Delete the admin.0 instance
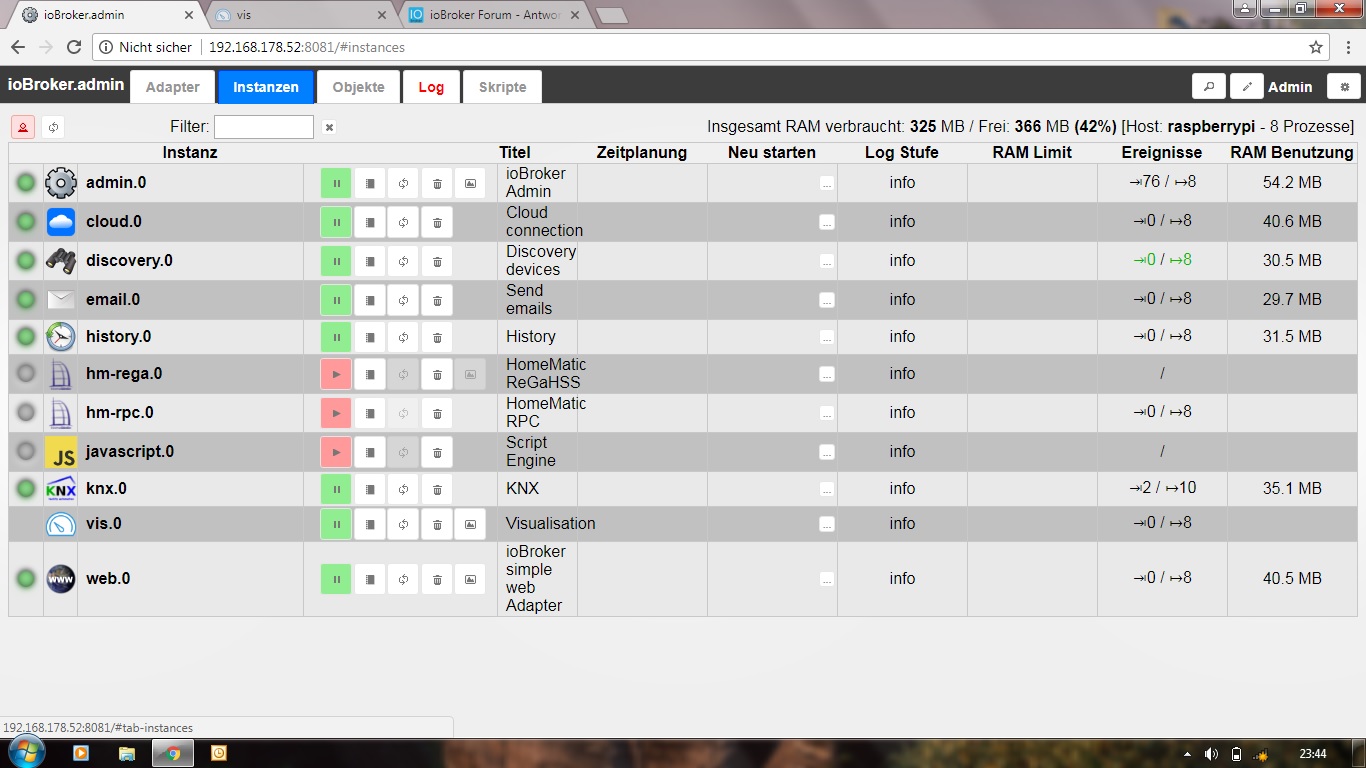Screen dimensions: 1366x768 437,183
